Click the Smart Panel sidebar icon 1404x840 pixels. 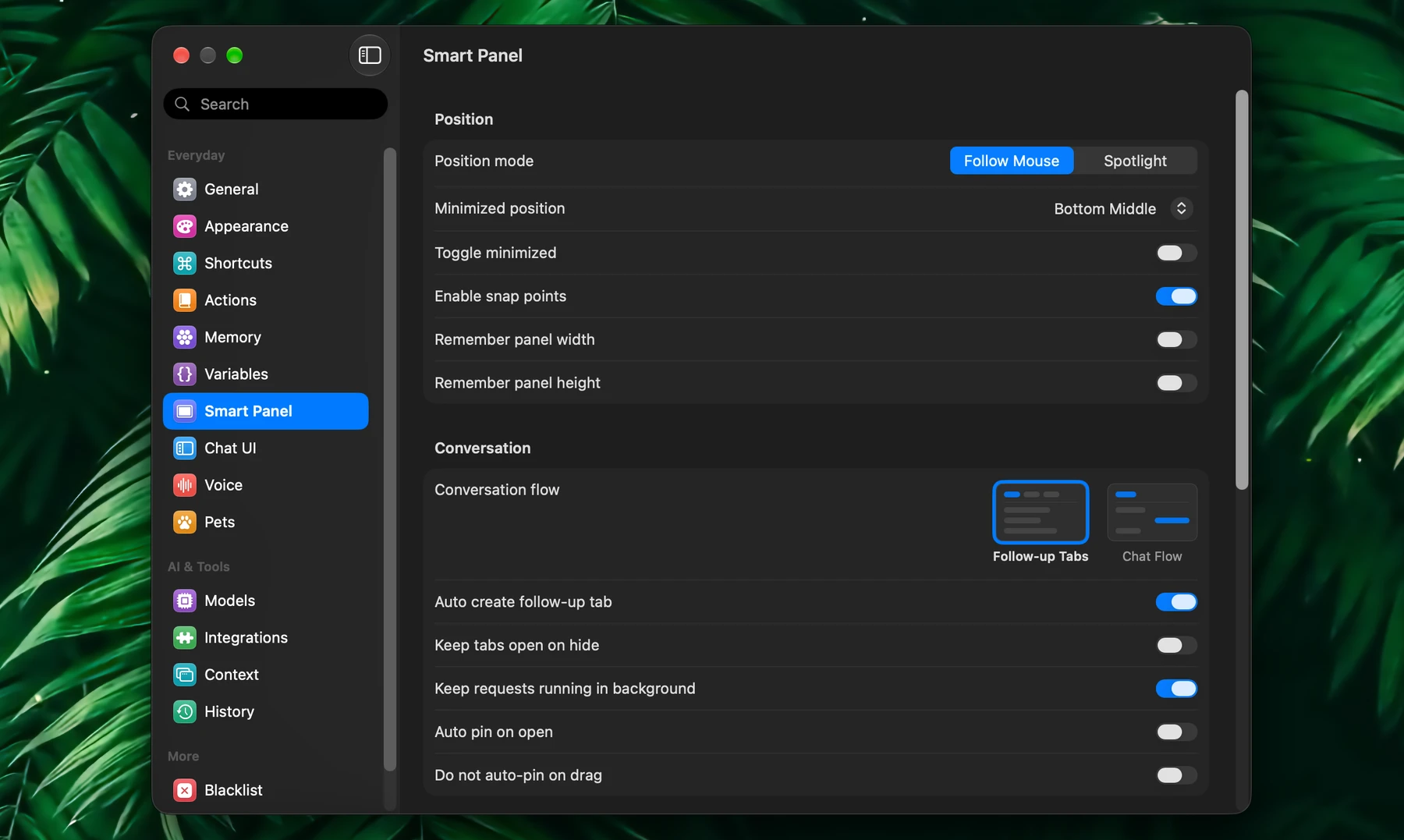185,411
